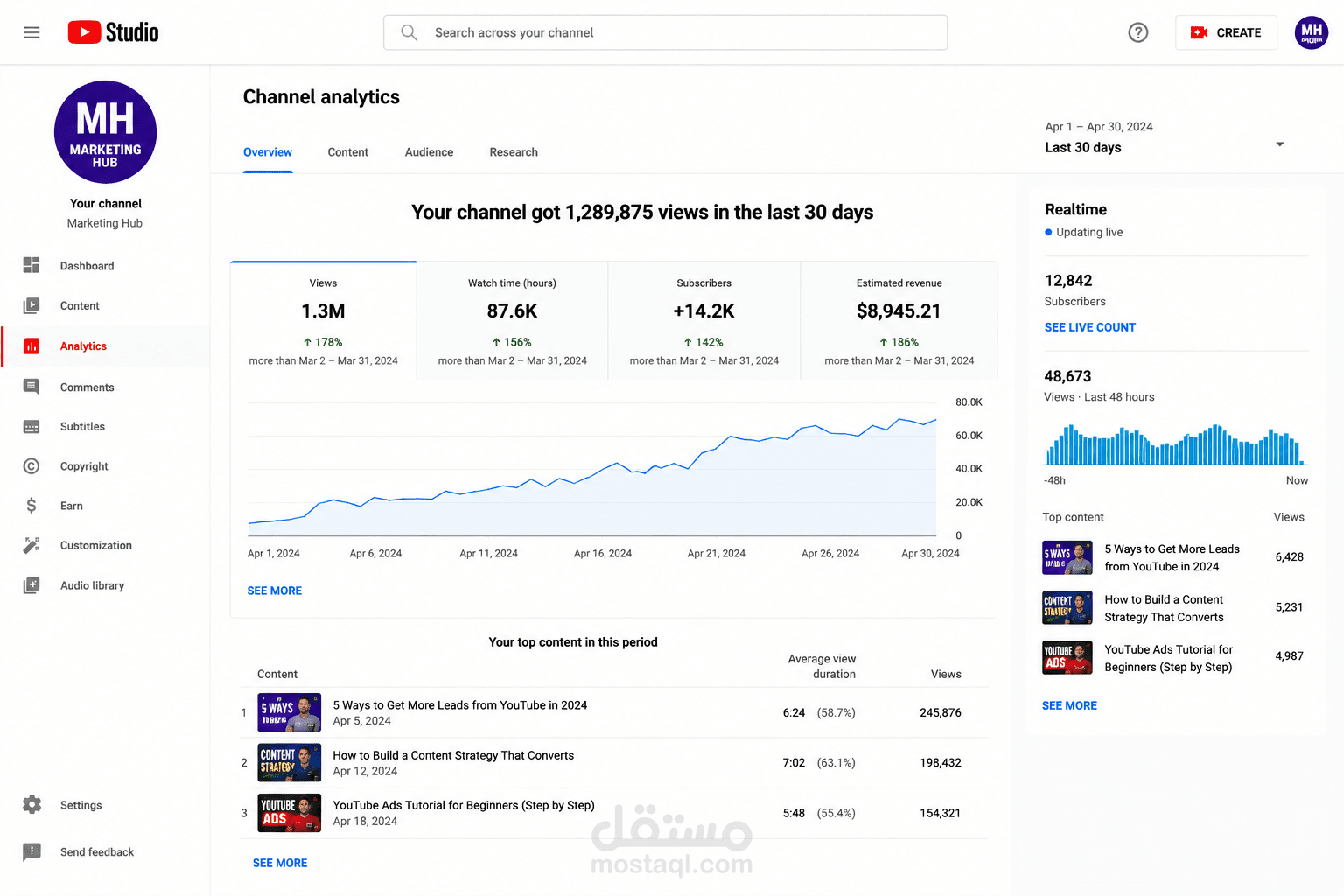Open Content Strategy thumbnail in Realtime panel
The width and height of the screenshot is (1344, 896).
1067,608
